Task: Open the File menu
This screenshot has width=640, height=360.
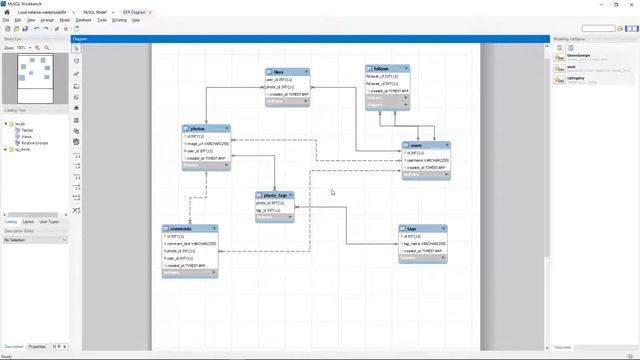Action: (x=6, y=20)
